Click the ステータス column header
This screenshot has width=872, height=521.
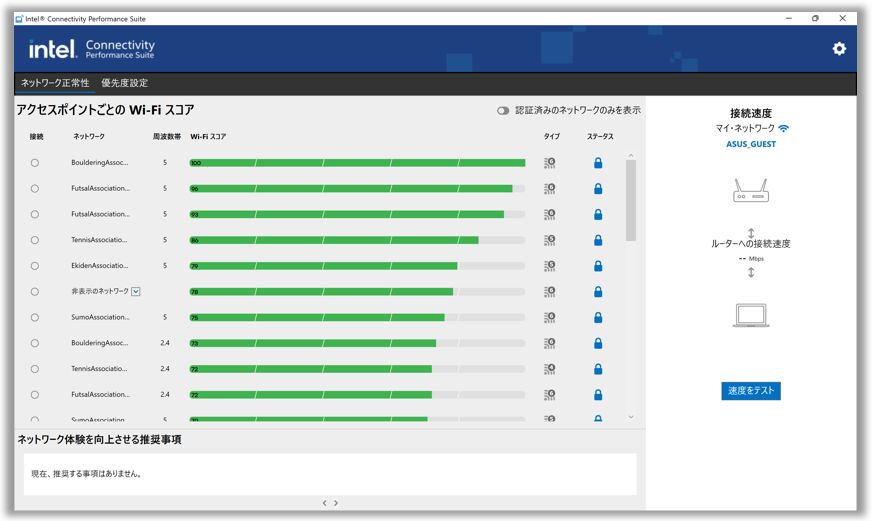pos(600,136)
